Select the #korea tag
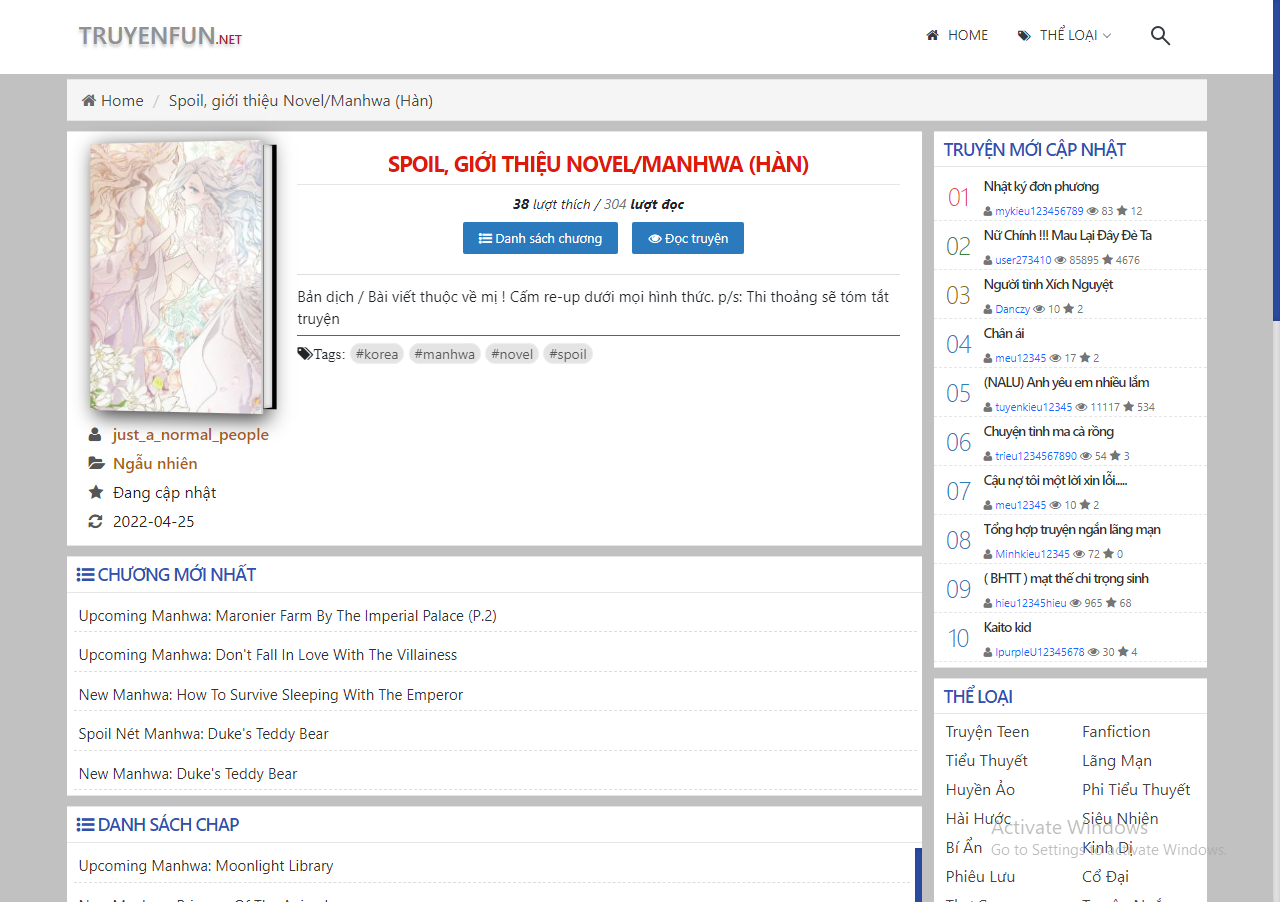Screen dimensions: 1280x902 pyautogui.click(x=377, y=354)
